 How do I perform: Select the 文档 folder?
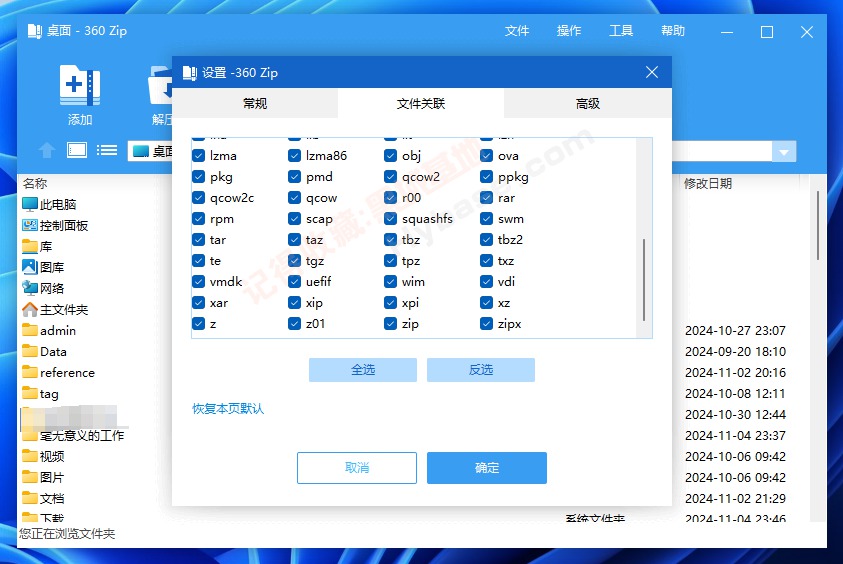click(43, 498)
